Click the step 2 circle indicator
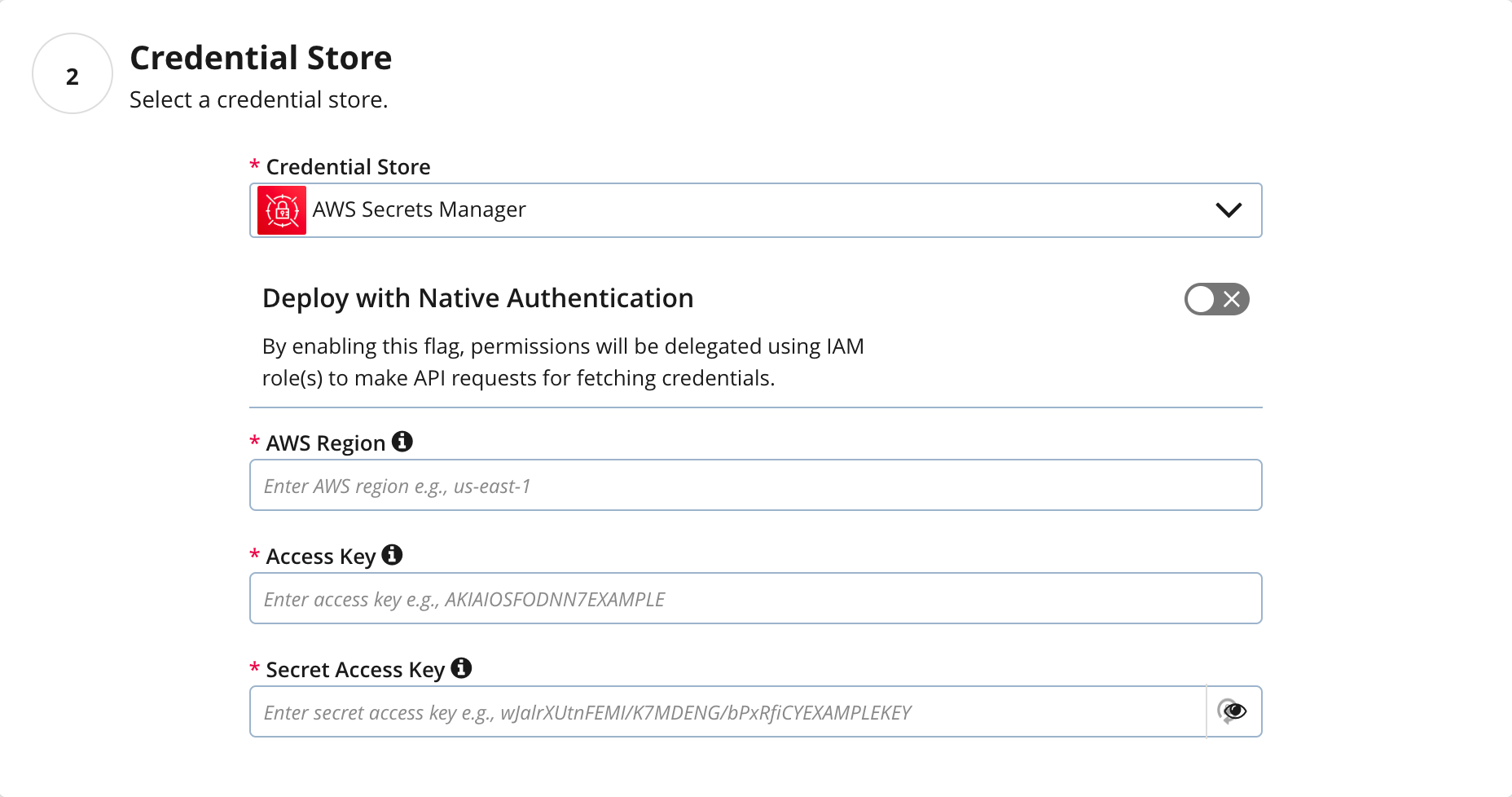The height and width of the screenshot is (797, 1512). pyautogui.click(x=72, y=73)
